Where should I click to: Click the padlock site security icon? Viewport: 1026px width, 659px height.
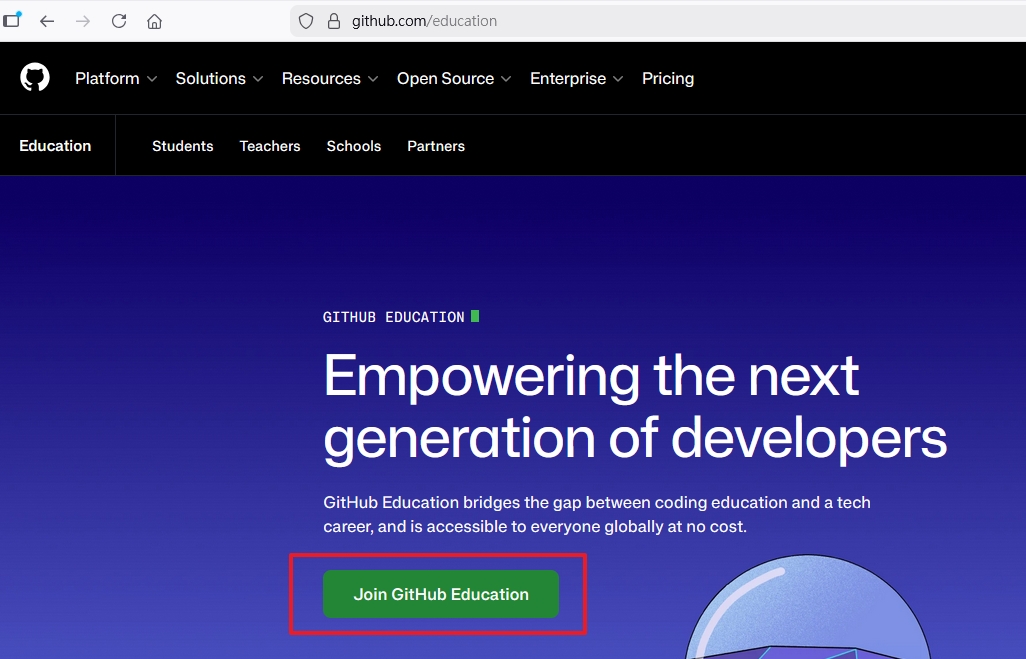click(334, 21)
